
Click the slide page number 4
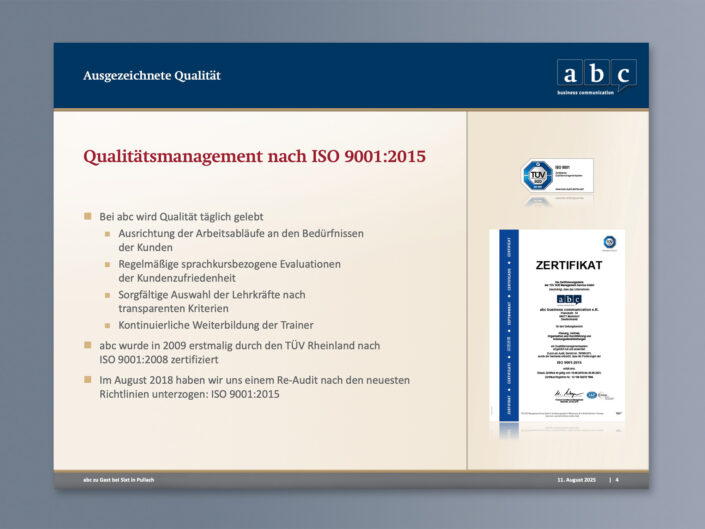pyautogui.click(x=617, y=480)
